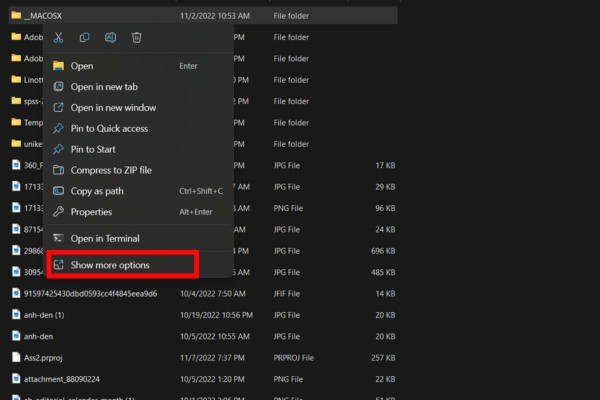Click the Ass2.prproj file icon
Screen dimensions: 600x400
point(16,358)
